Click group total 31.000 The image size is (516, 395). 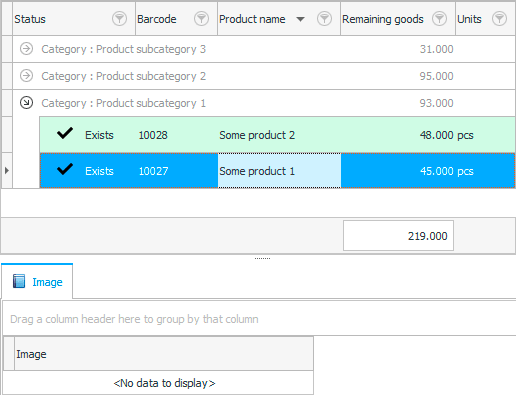pos(436,49)
